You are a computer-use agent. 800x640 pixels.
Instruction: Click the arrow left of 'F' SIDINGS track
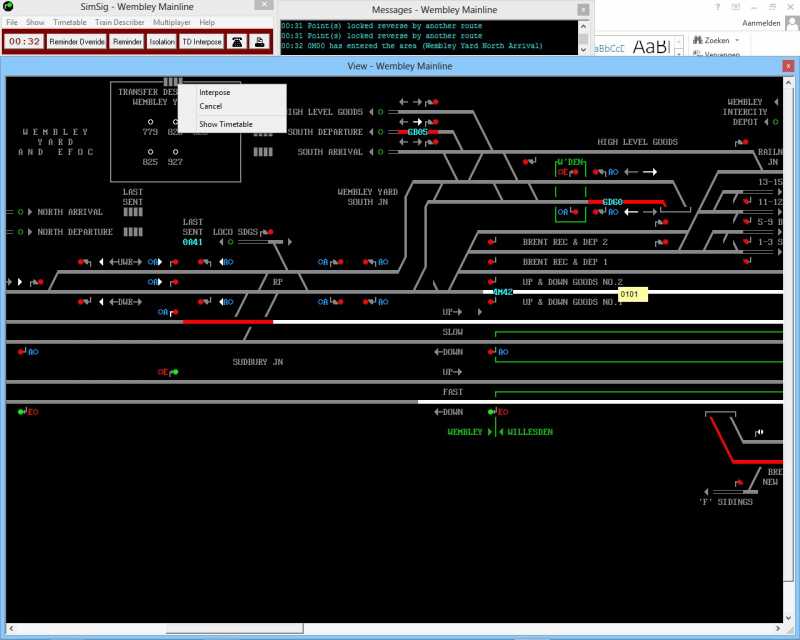(706, 492)
